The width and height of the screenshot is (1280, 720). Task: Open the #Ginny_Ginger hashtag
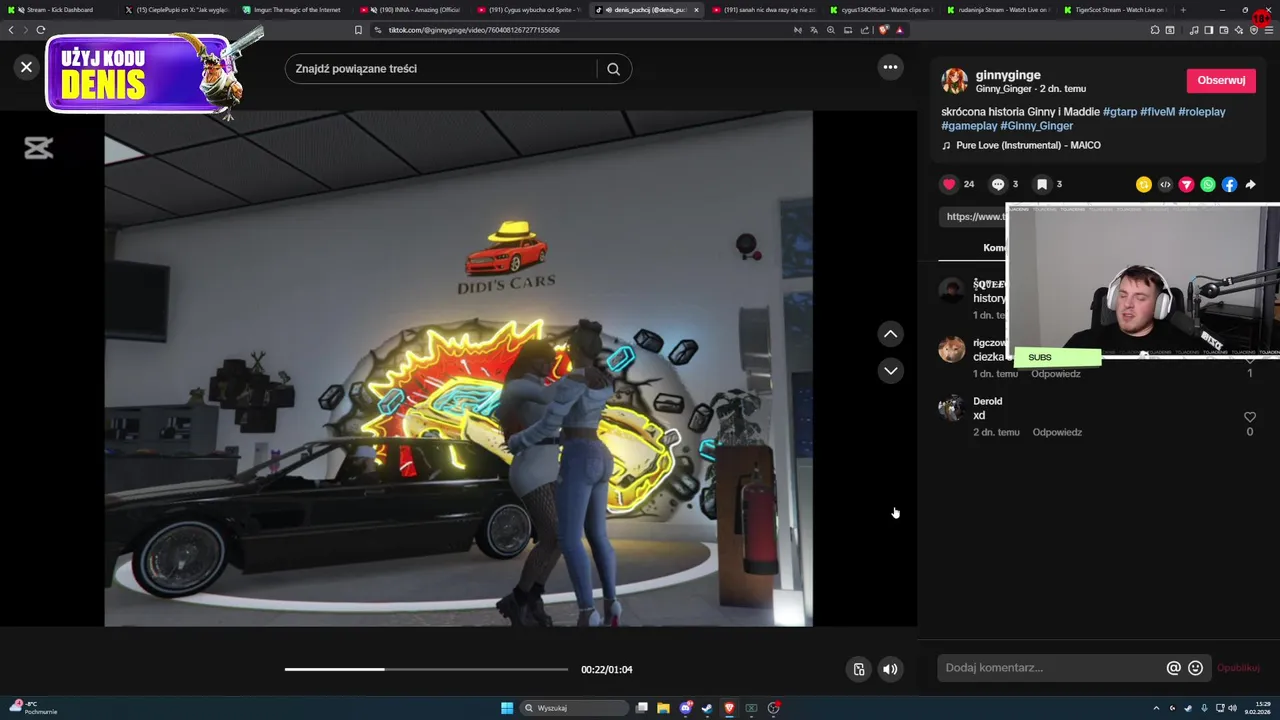click(x=1037, y=126)
